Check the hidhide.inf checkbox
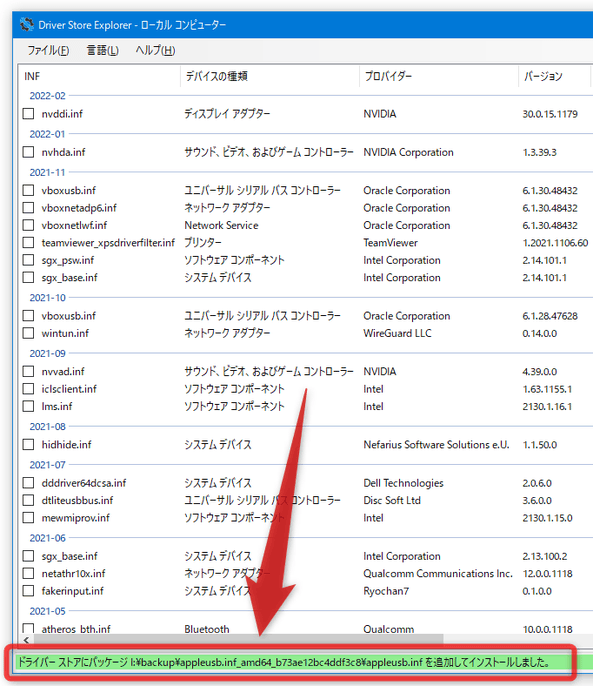Screen dimensions: 593x686 [28, 444]
